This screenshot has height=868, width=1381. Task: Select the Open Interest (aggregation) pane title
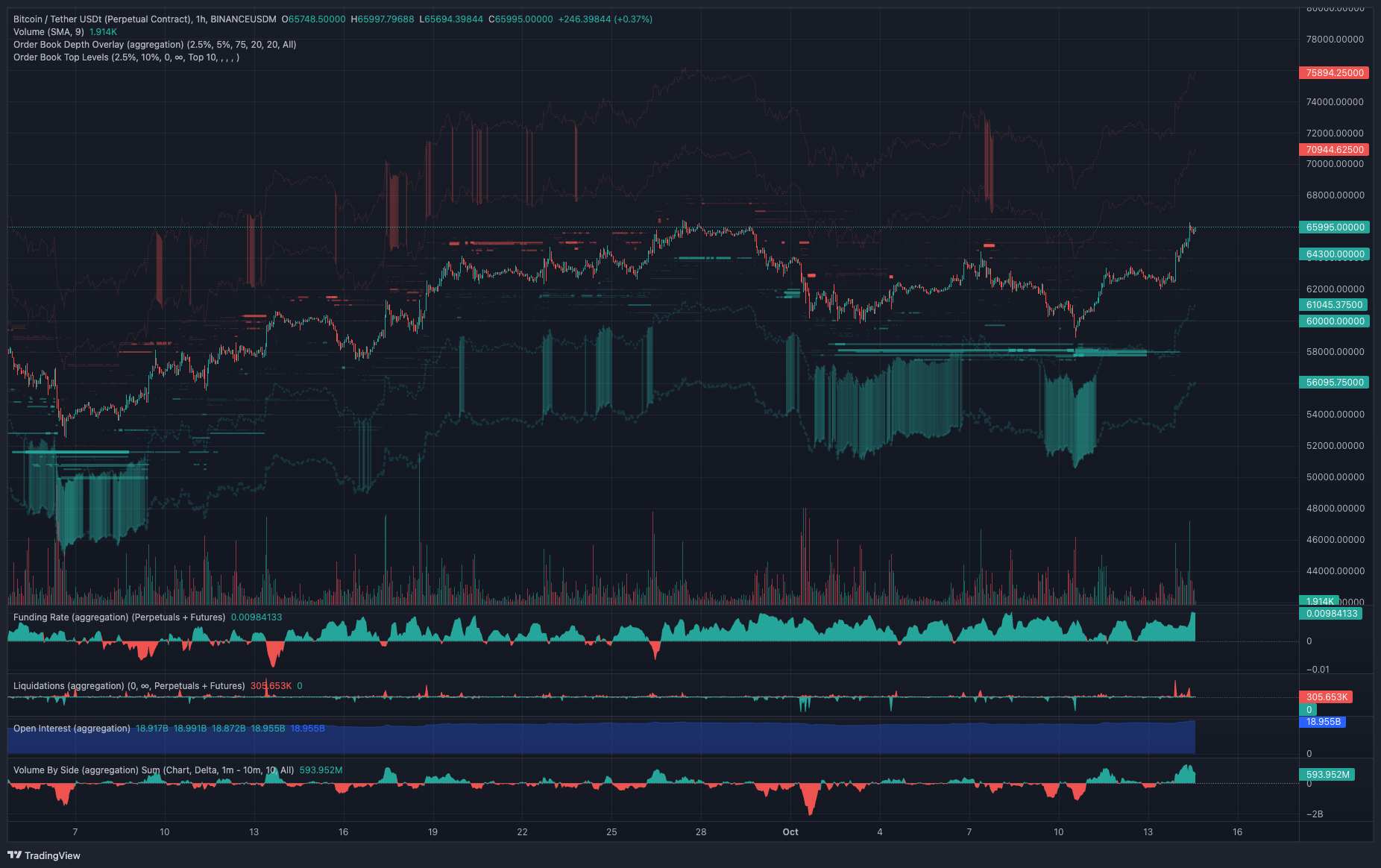click(x=72, y=729)
